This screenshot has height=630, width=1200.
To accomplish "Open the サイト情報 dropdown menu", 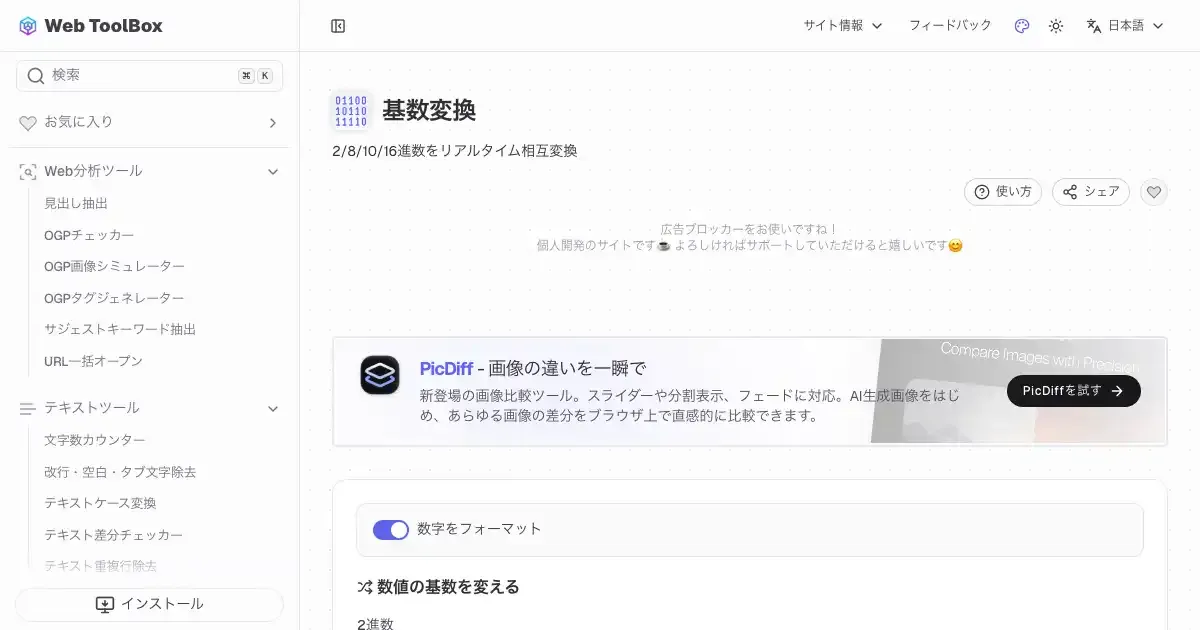I will (x=843, y=26).
